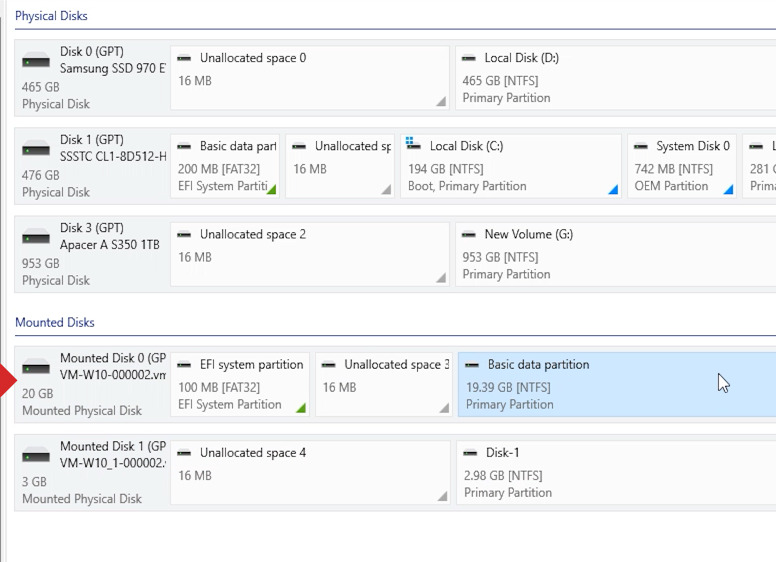The image size is (776, 562).
Task: Click the '200 MB [FAT32]' size text
Action: click(219, 169)
